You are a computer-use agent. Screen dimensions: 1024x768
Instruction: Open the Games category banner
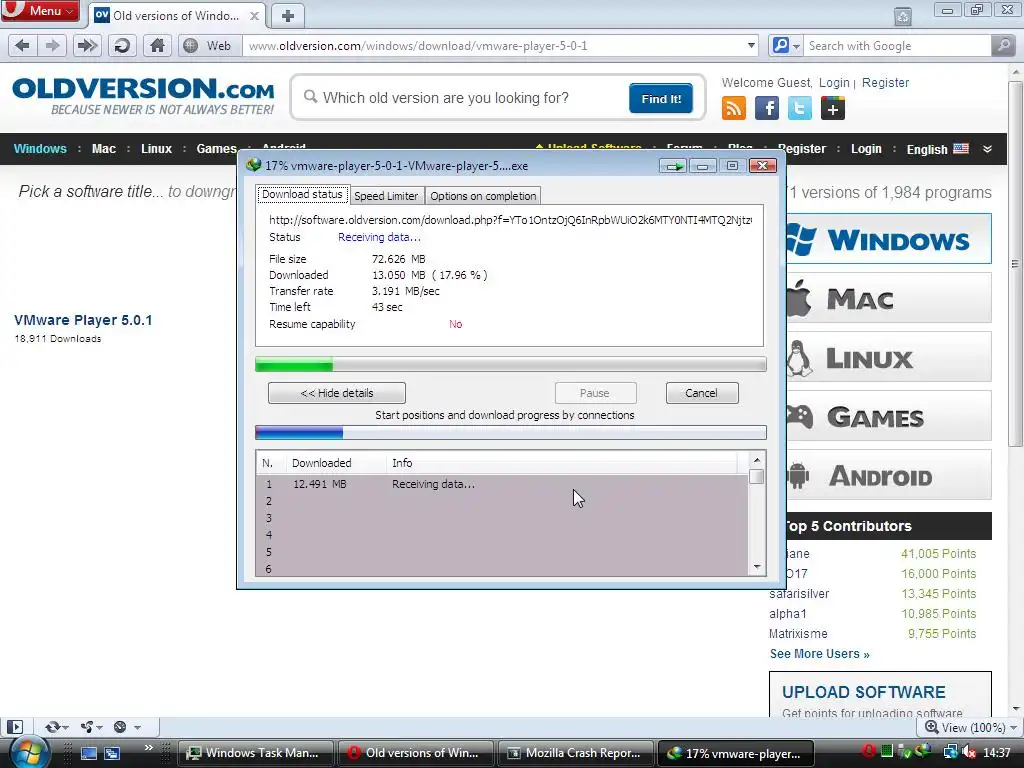point(889,416)
